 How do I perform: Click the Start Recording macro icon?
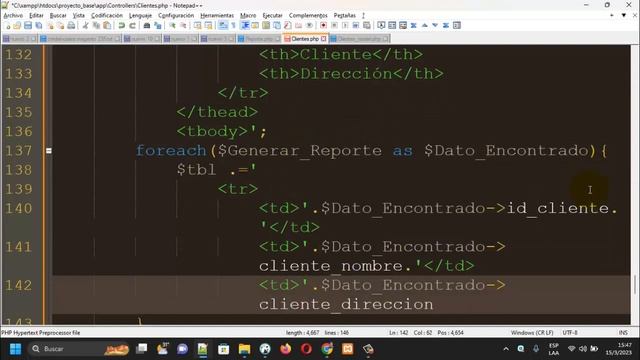point(323,25)
